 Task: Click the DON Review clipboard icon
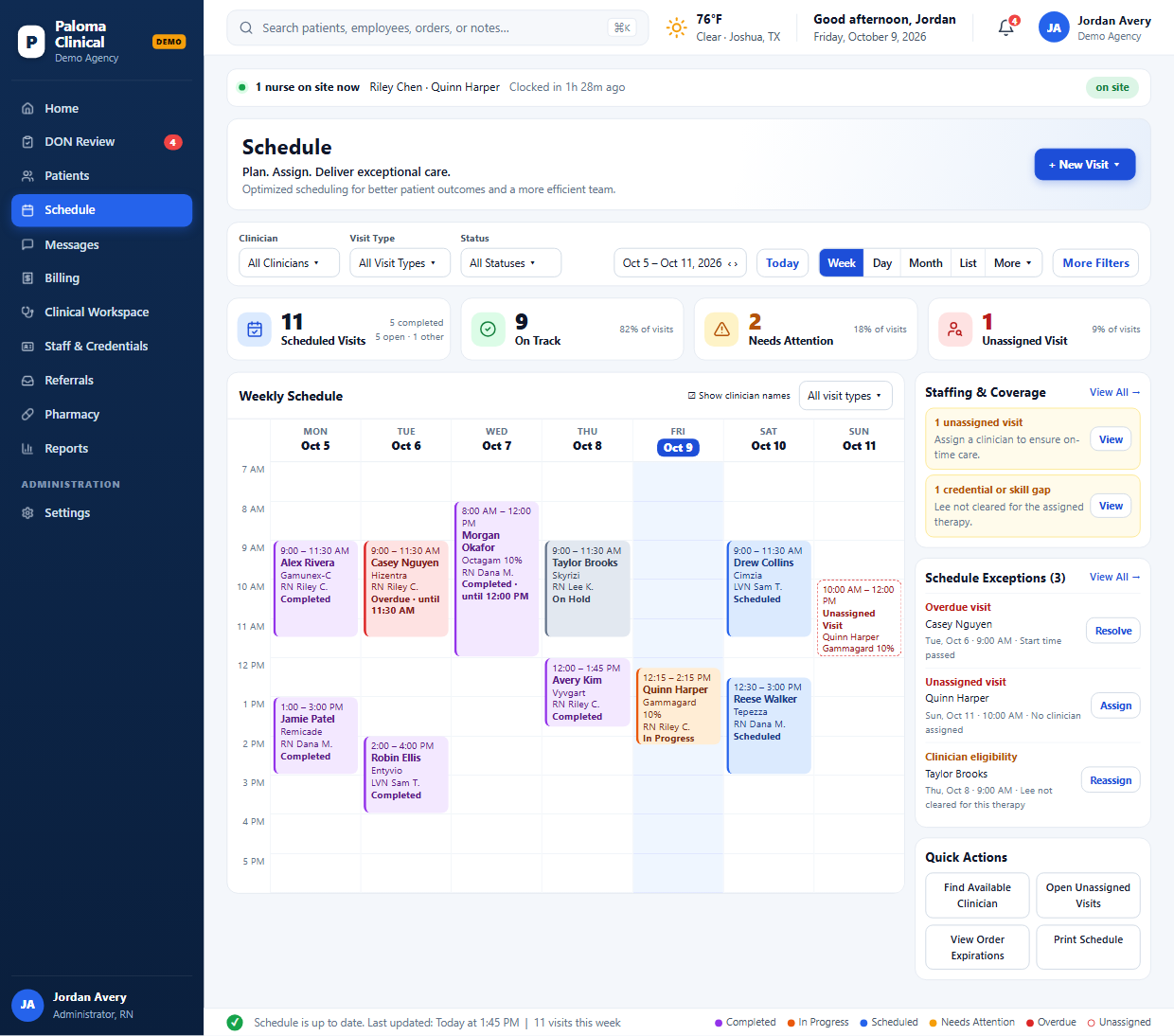click(27, 142)
